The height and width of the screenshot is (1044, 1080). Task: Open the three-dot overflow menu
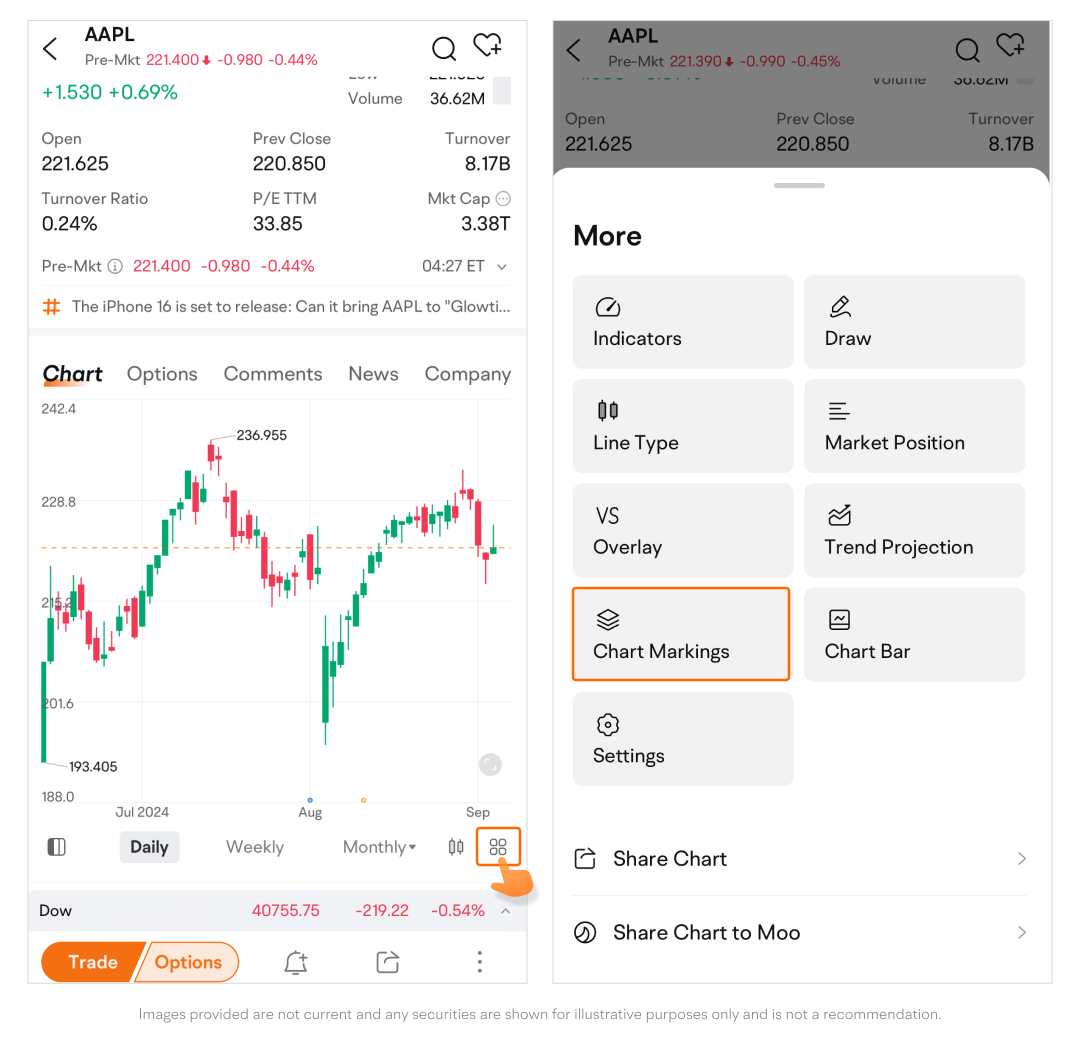coord(480,962)
